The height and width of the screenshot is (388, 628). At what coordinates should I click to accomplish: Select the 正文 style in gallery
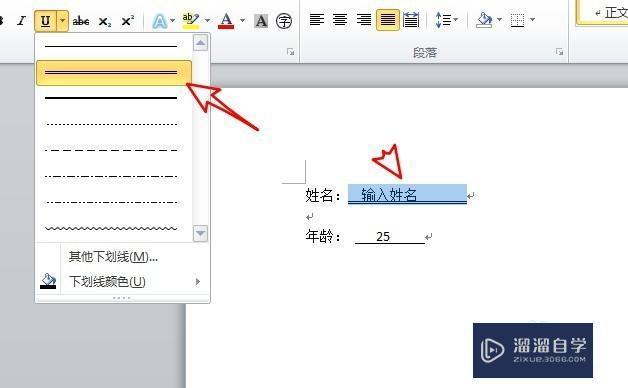click(x=602, y=13)
